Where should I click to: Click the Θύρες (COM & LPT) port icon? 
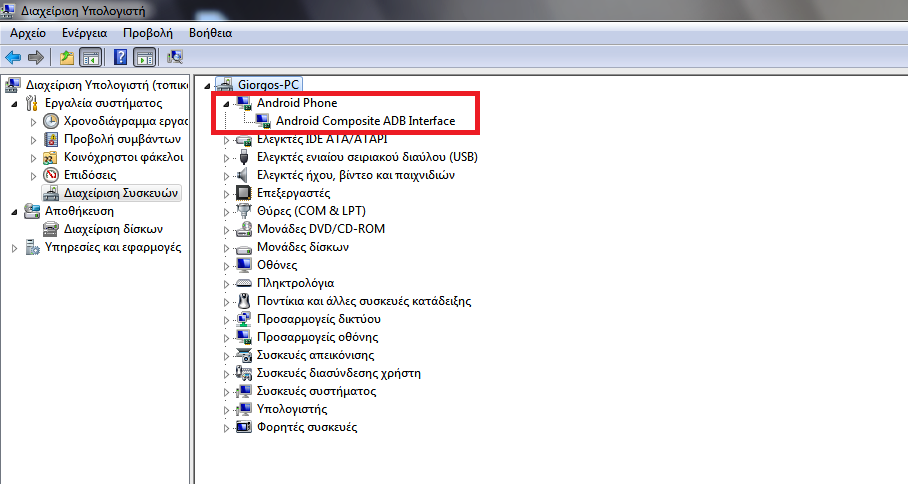(244, 211)
